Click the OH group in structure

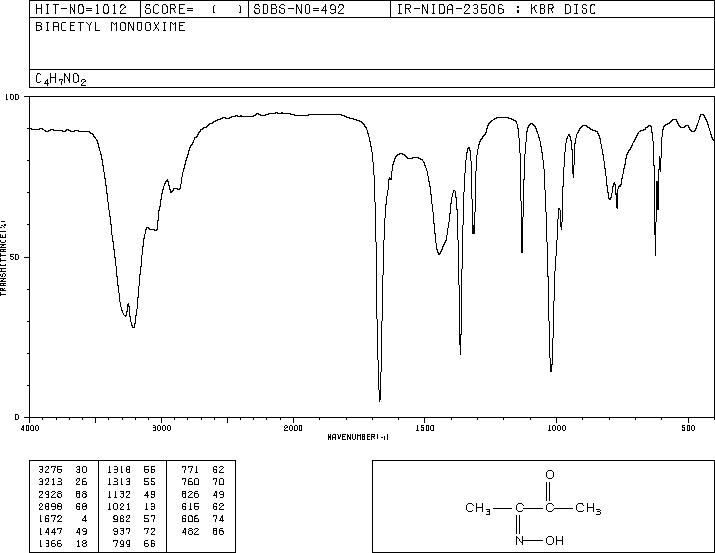coord(554,541)
